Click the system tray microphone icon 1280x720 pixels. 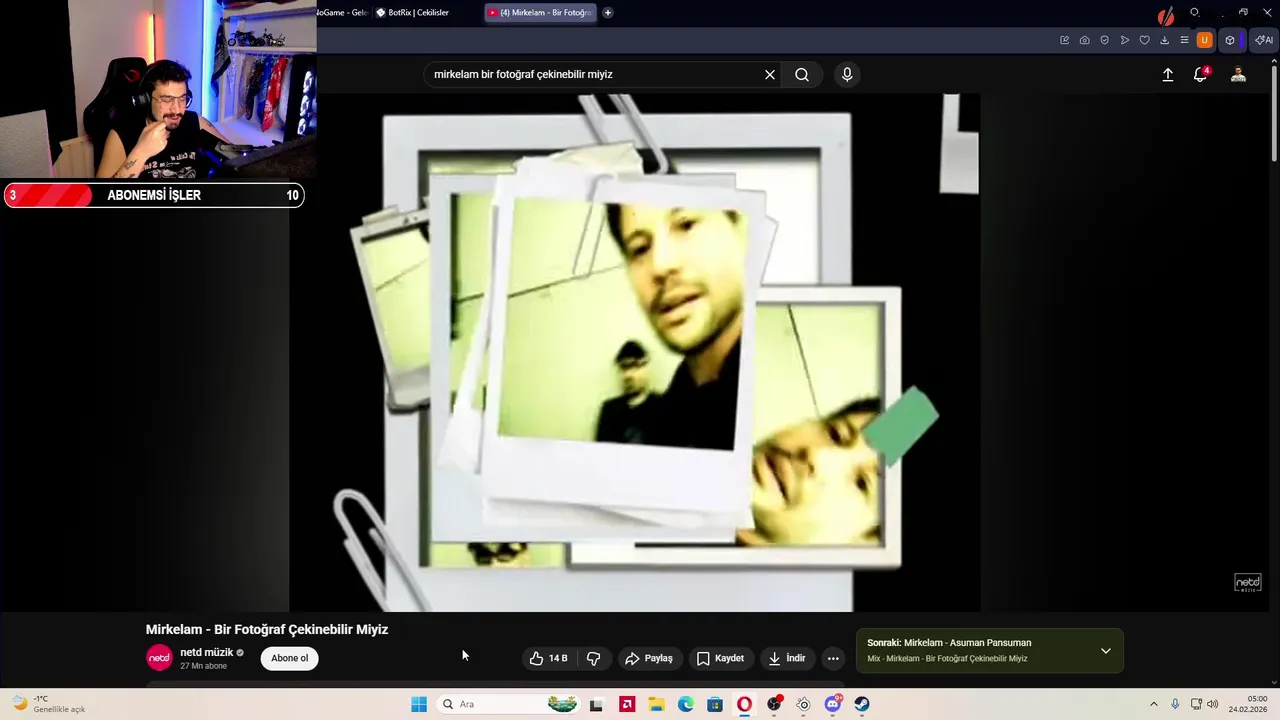click(x=1175, y=704)
